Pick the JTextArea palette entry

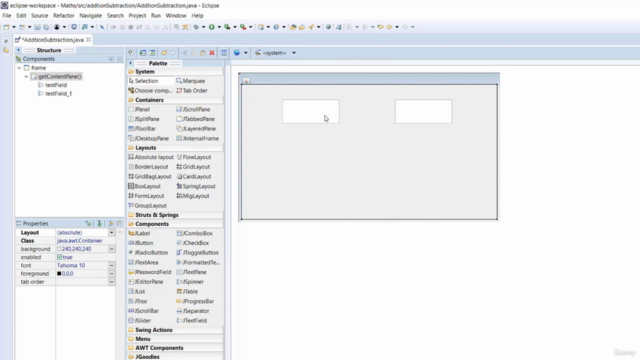point(143,262)
